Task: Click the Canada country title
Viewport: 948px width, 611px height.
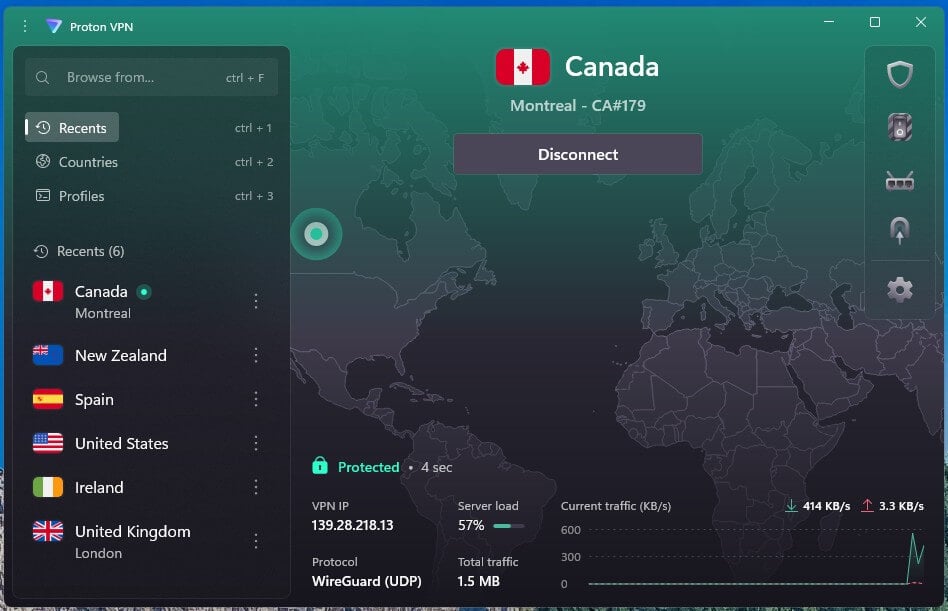Action: click(x=611, y=66)
